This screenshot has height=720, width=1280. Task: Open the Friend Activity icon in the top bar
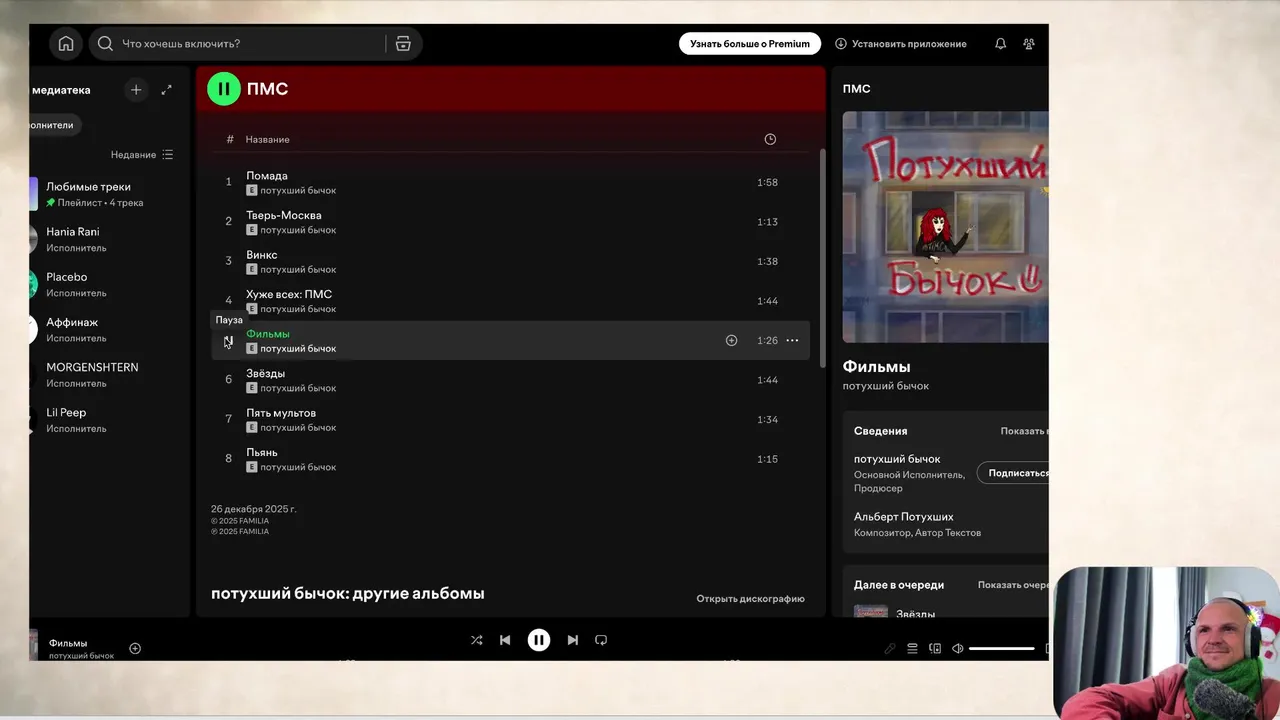point(1029,44)
